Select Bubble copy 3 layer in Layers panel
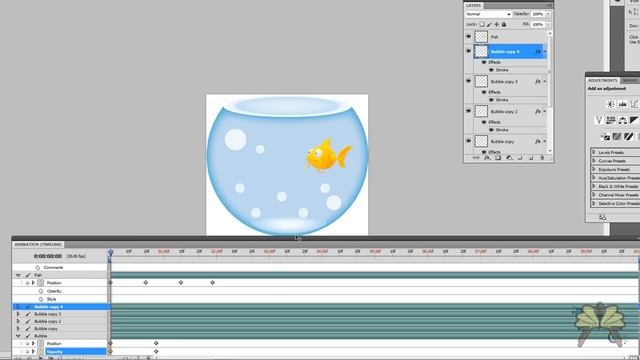The image size is (640, 360). click(x=510, y=81)
